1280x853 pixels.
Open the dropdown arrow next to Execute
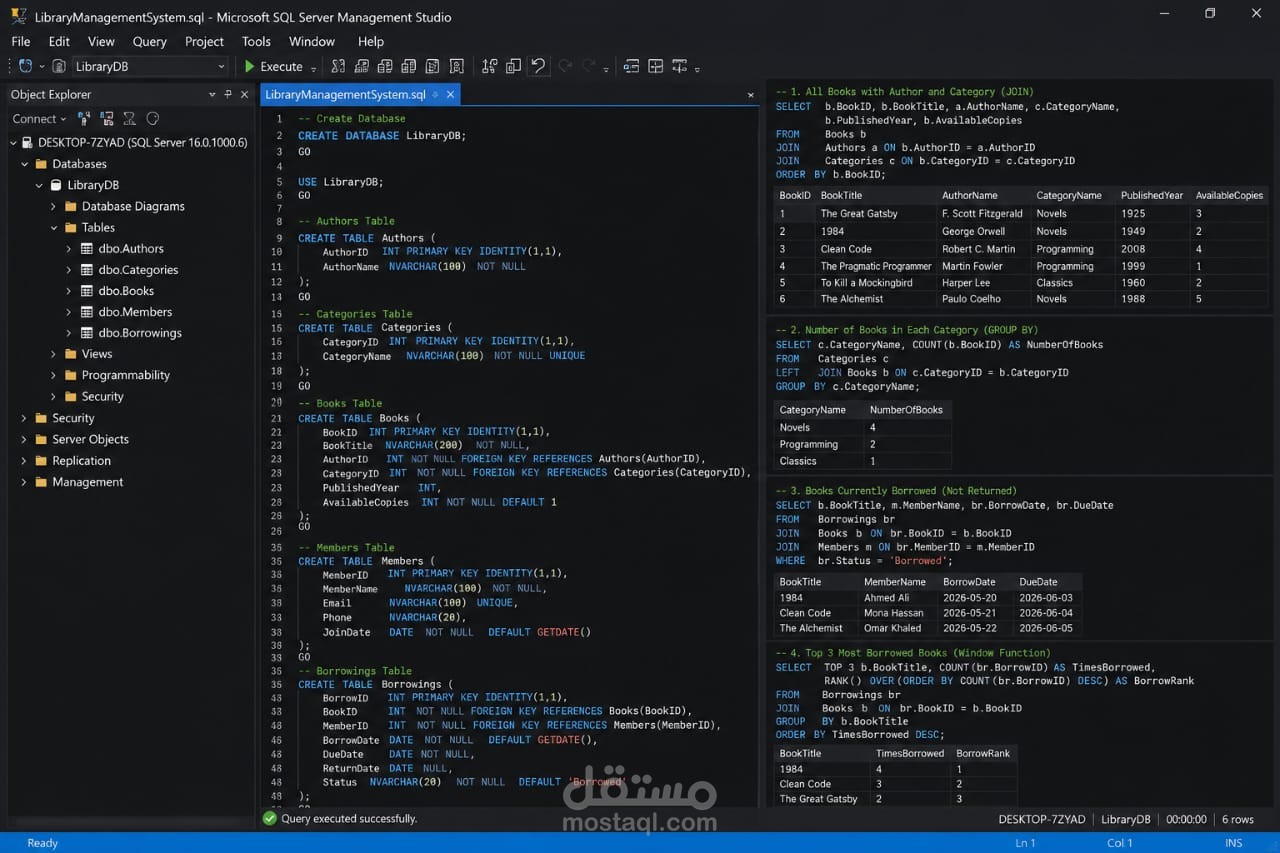pyautogui.click(x=313, y=69)
